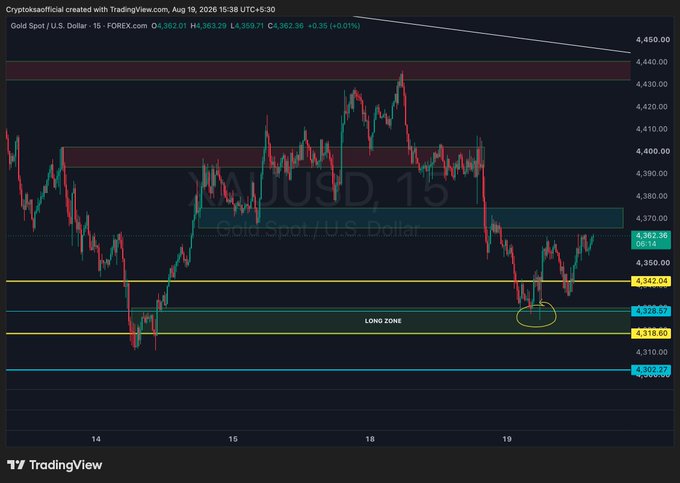Viewport: 680px width, 483px height.
Task: Click the 4,370.00 price axis label
Action: pyautogui.click(x=651, y=218)
